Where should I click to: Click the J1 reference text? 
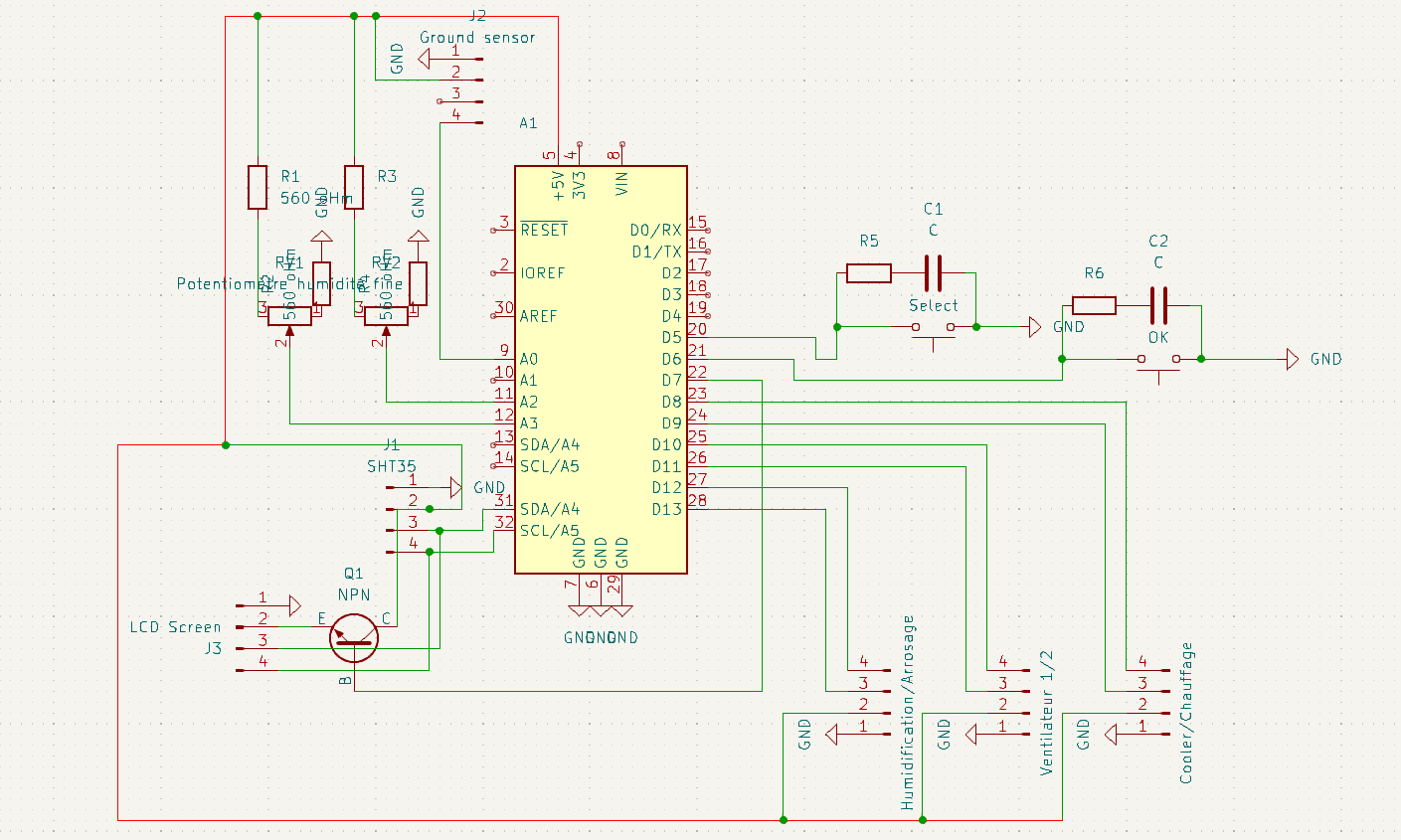coord(391,444)
